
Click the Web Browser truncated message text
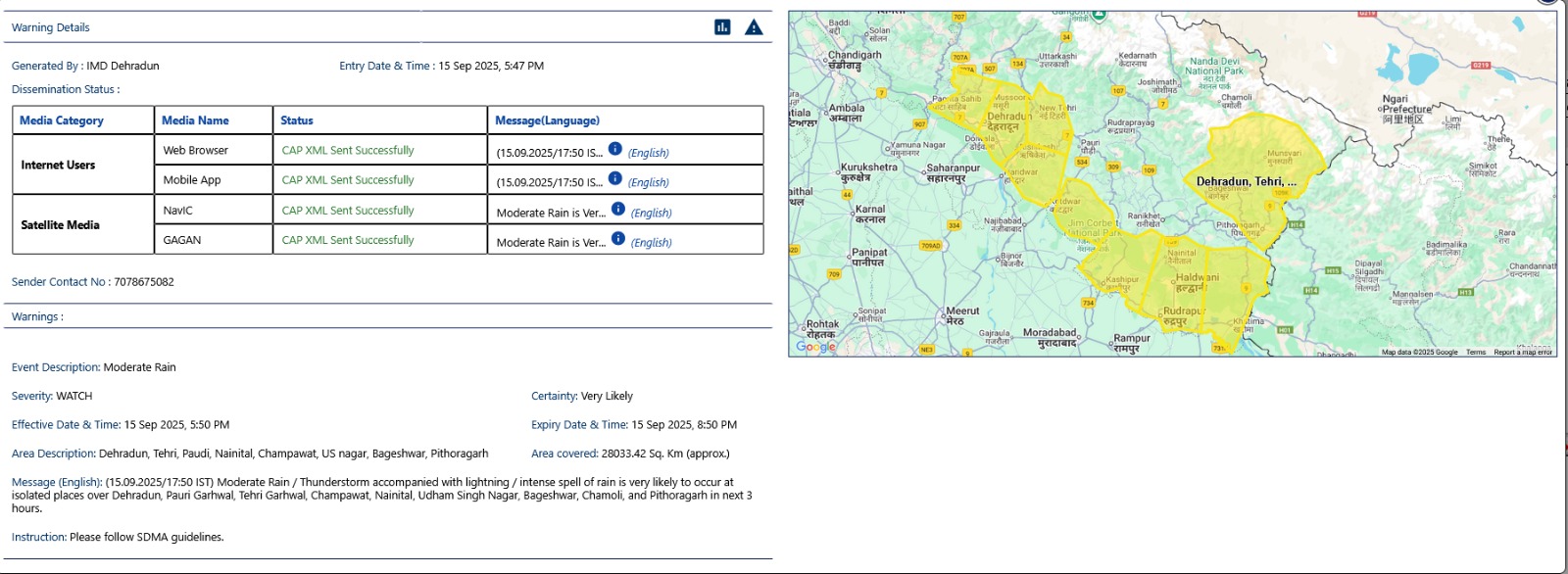(x=550, y=153)
